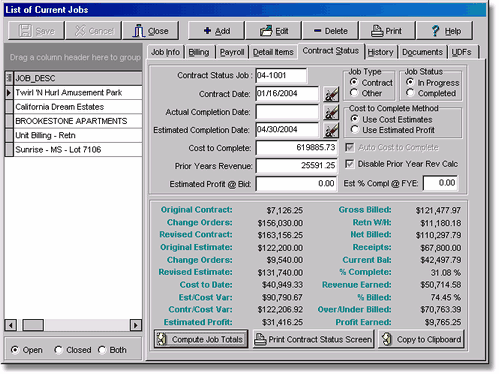This screenshot has height=374, width=499.
Task: Close the job list window via Close button
Action: 151,31
